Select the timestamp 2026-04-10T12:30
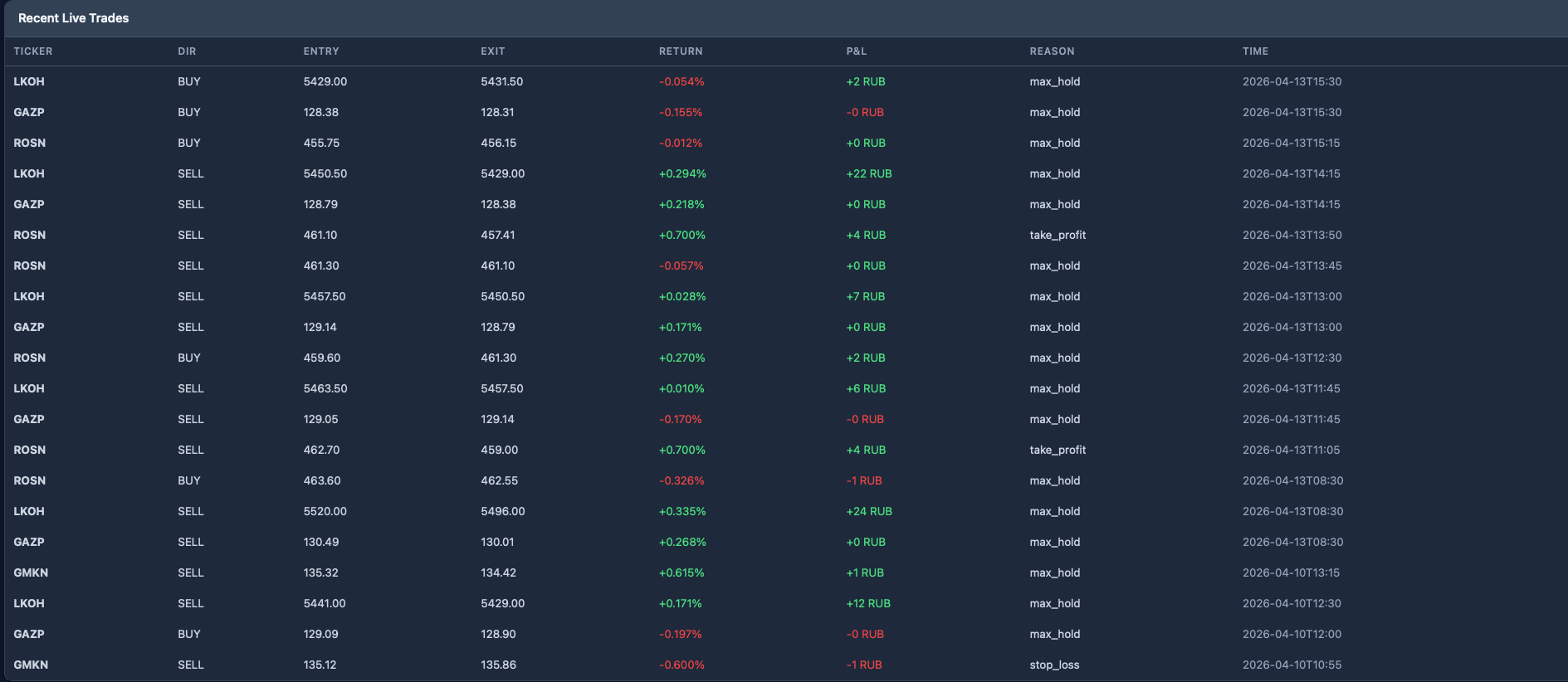The image size is (1568, 682). 1292,604
